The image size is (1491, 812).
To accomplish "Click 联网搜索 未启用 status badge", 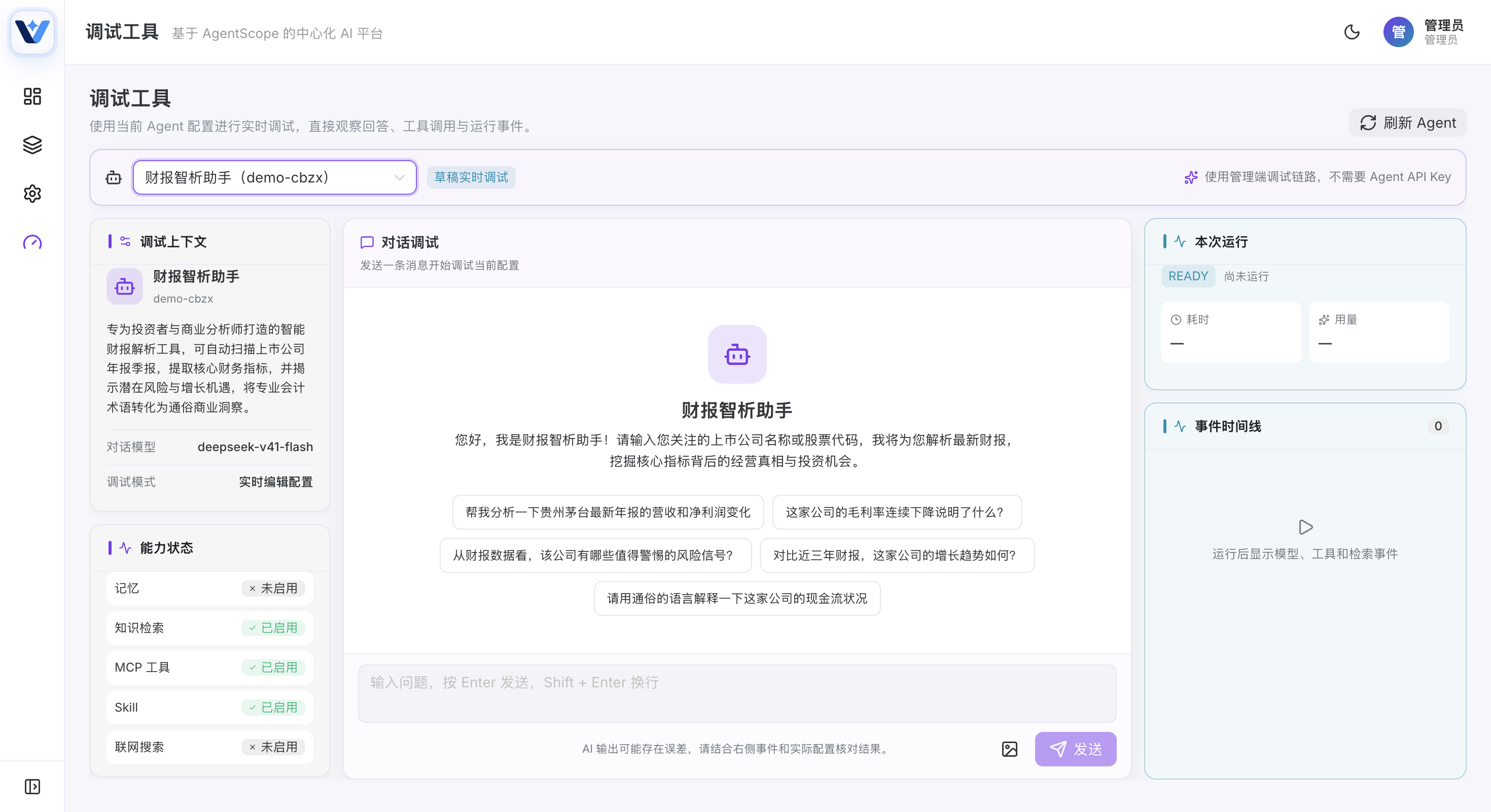I will click(x=273, y=747).
